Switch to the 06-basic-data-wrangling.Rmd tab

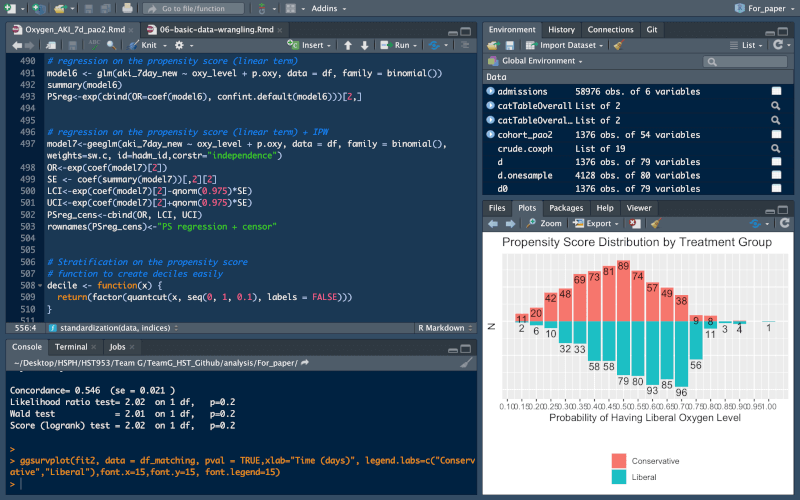coord(216,30)
